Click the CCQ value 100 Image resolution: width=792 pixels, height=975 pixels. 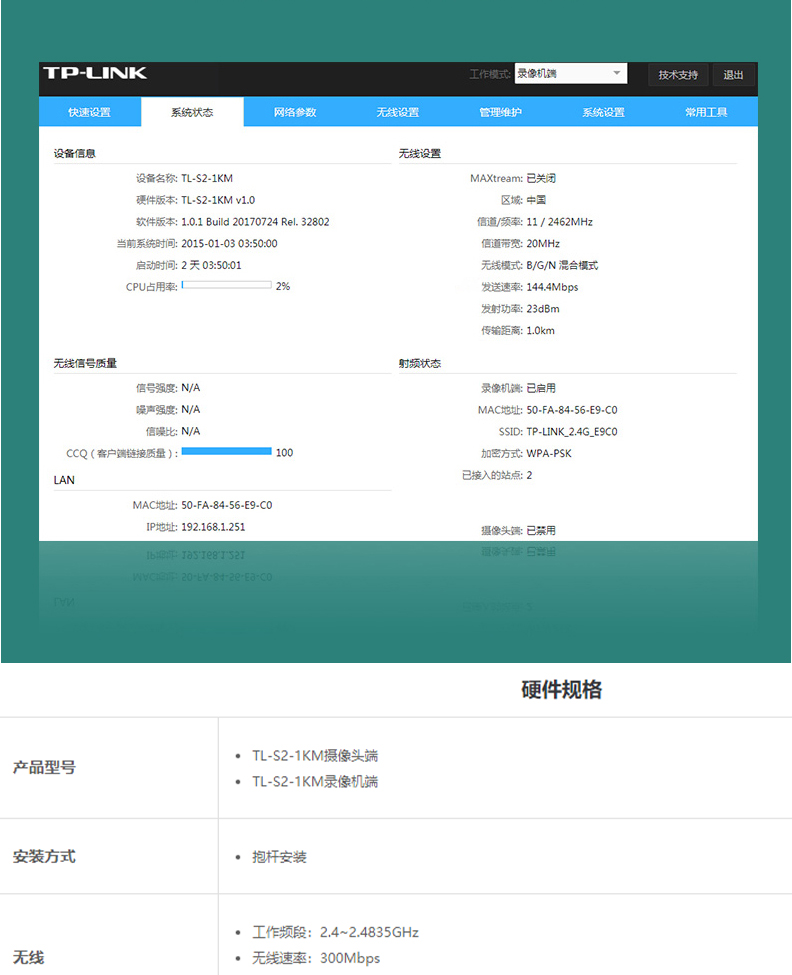coord(285,453)
